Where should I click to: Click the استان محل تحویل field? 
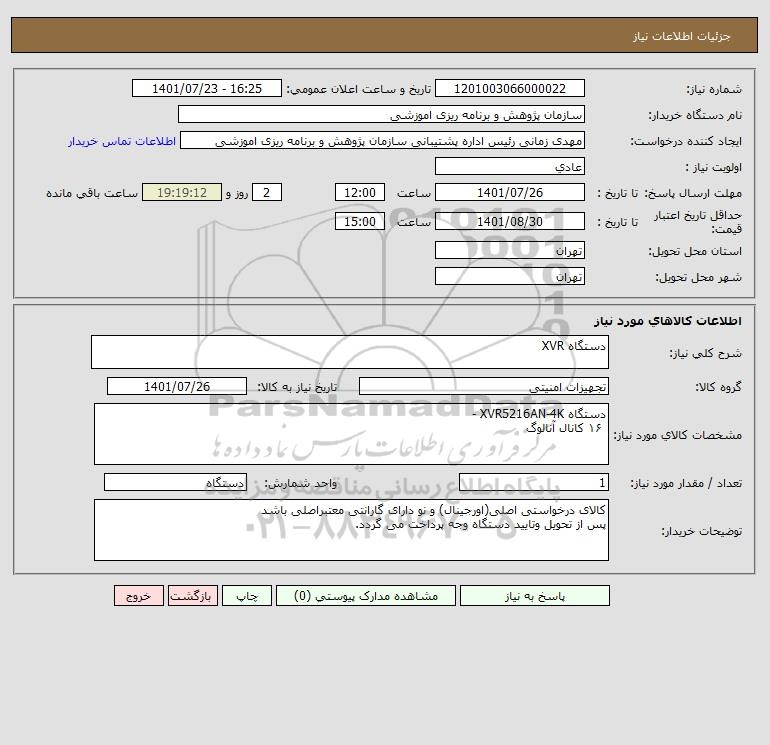[510, 250]
